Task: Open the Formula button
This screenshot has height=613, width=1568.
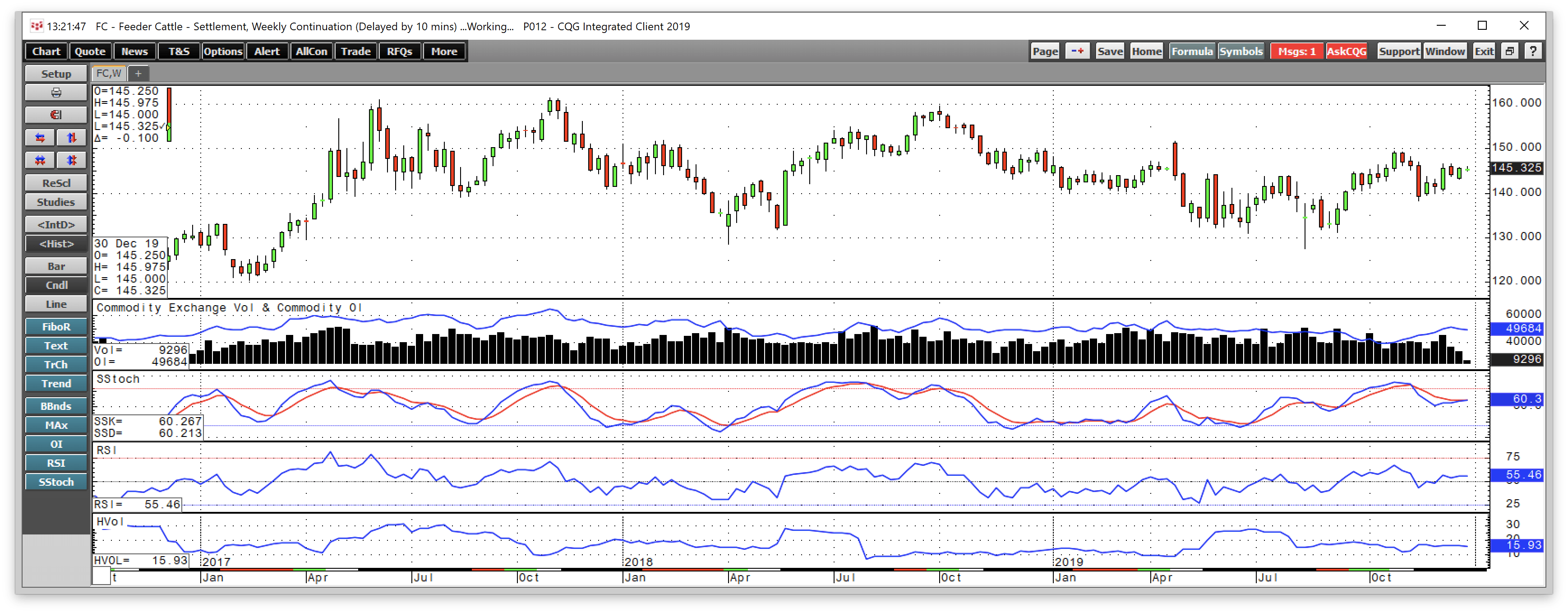Action: (x=1192, y=51)
